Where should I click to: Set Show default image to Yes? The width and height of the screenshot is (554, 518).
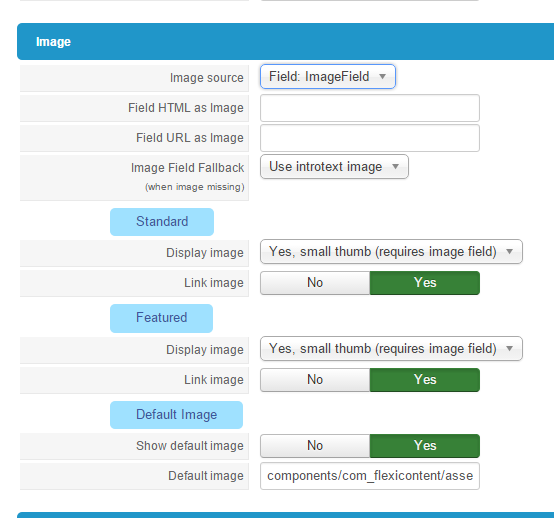pos(425,446)
